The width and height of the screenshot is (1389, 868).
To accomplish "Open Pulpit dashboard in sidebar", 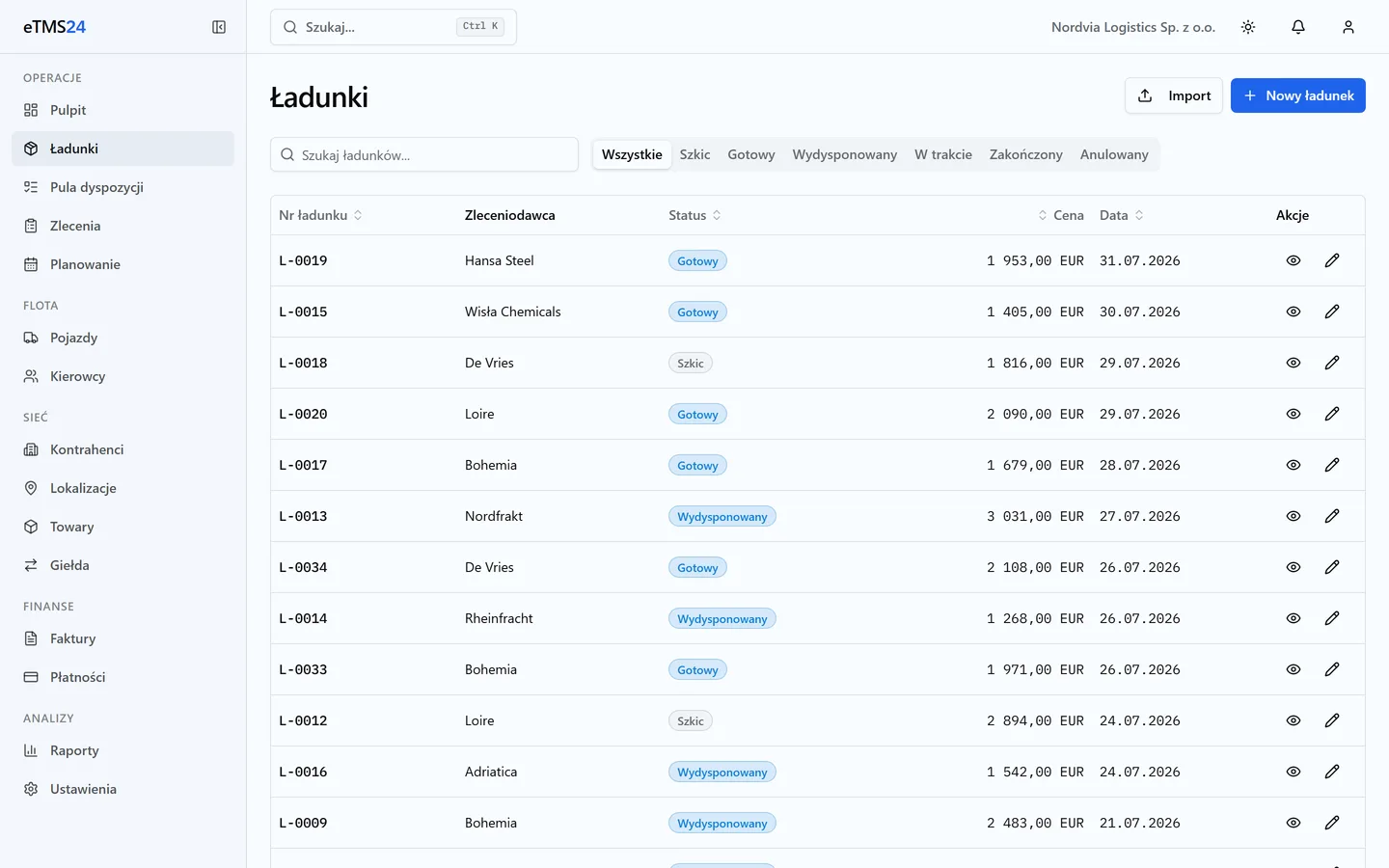I will [123, 110].
